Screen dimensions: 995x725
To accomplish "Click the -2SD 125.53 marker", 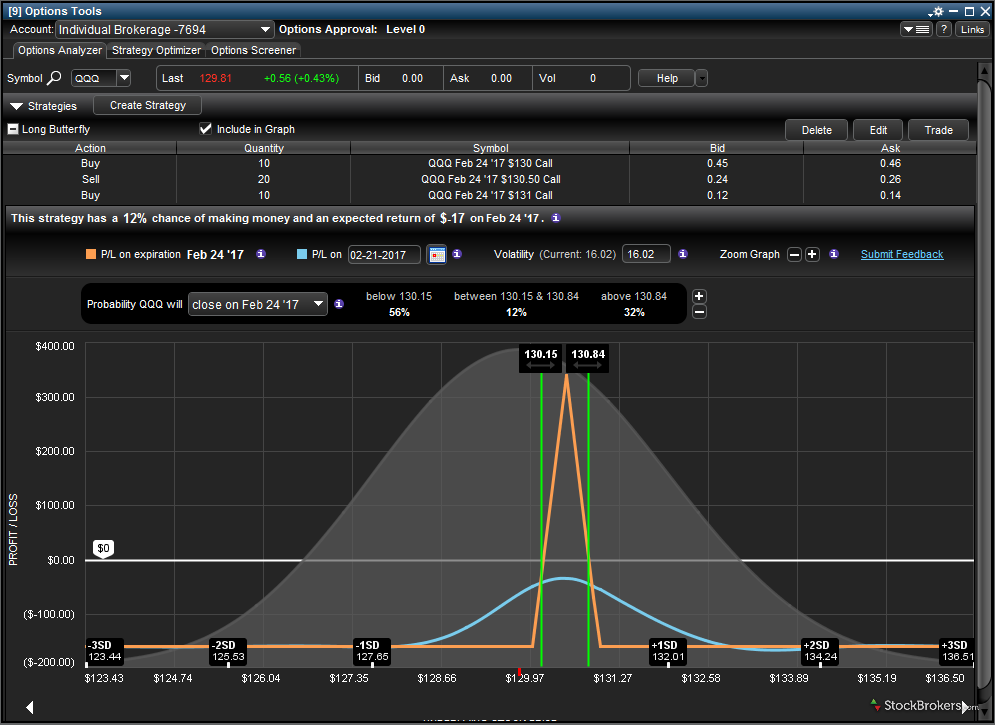I will tap(228, 651).
